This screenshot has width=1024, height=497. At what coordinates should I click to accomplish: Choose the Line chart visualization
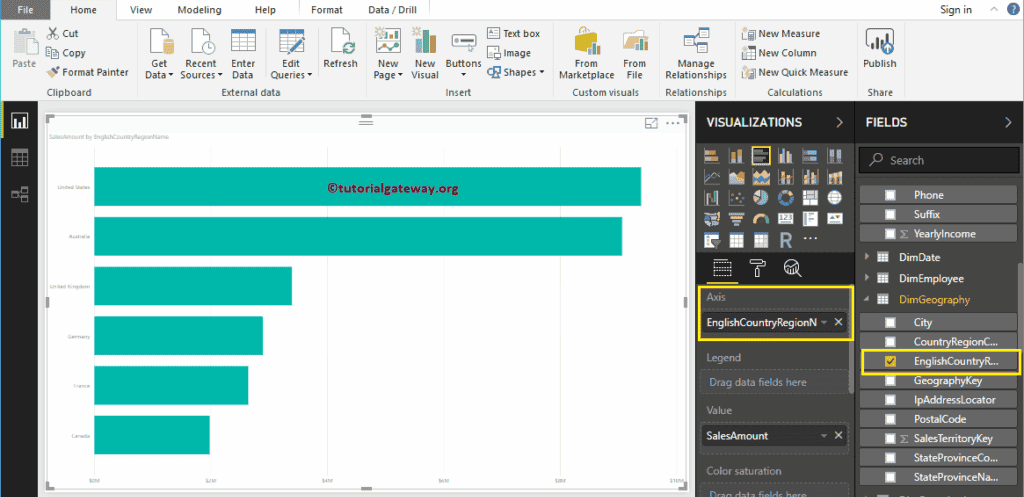(x=712, y=177)
